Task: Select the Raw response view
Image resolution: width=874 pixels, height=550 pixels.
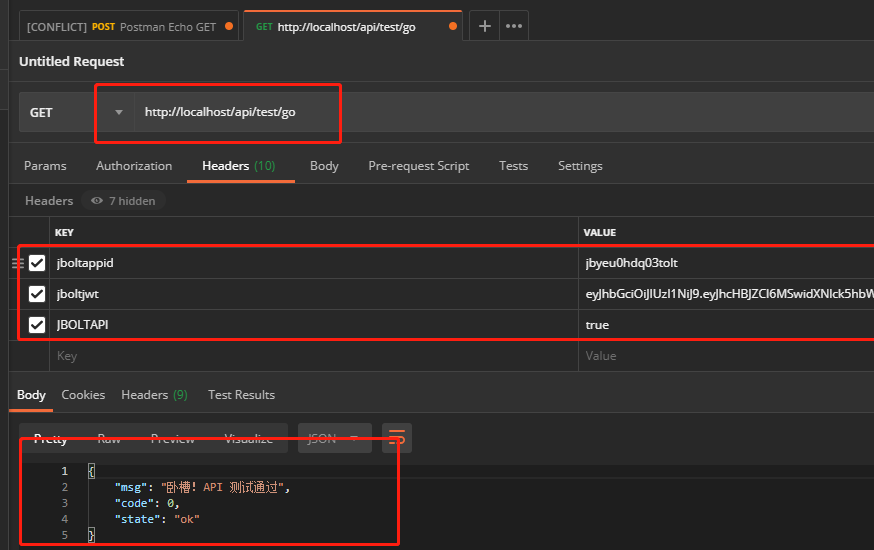Action: coord(109,438)
